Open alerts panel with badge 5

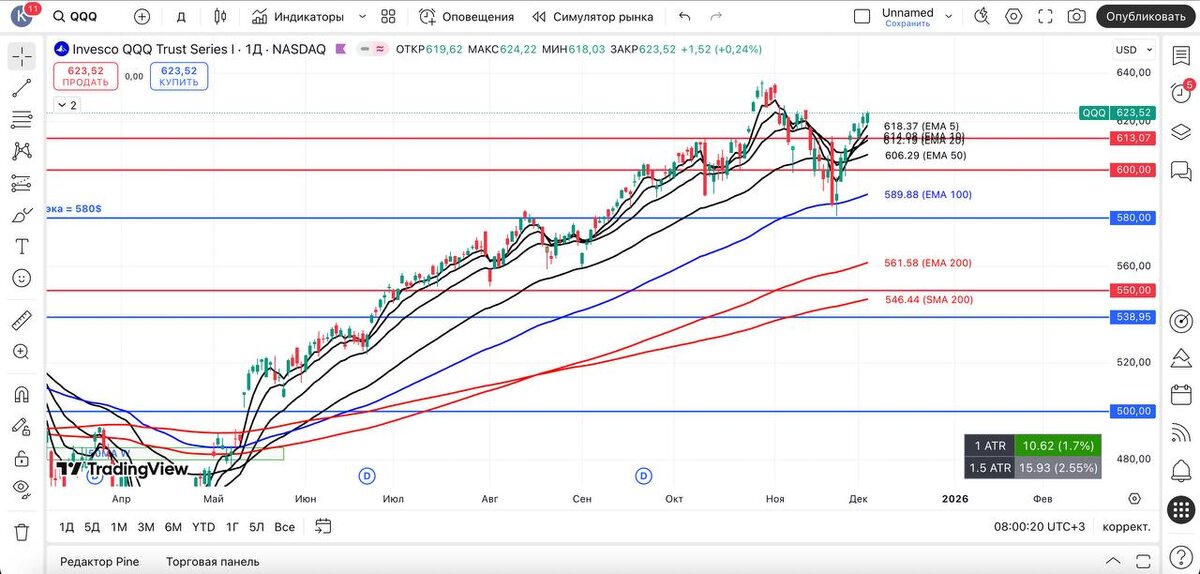tap(1181, 92)
